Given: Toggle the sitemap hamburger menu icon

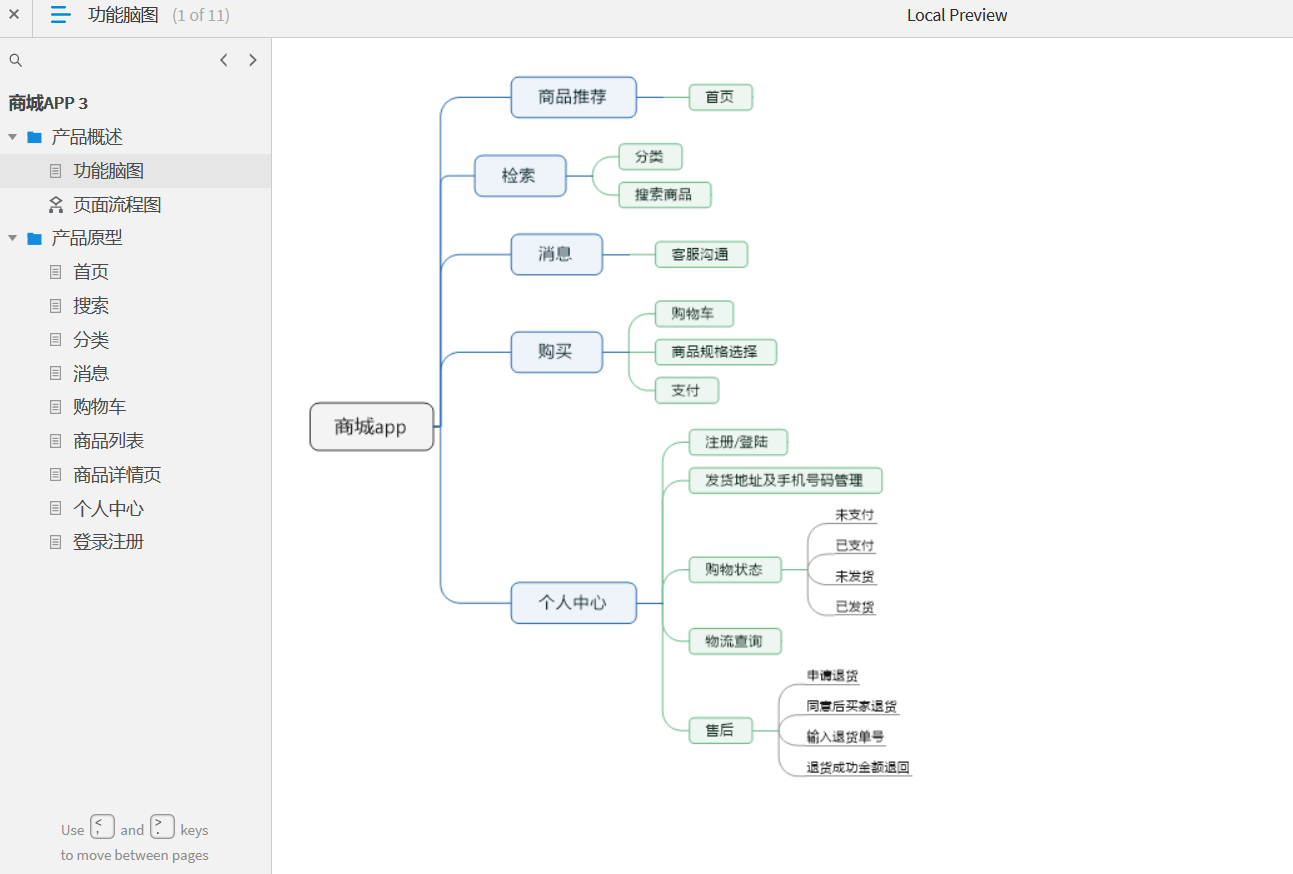Looking at the screenshot, I should point(61,15).
